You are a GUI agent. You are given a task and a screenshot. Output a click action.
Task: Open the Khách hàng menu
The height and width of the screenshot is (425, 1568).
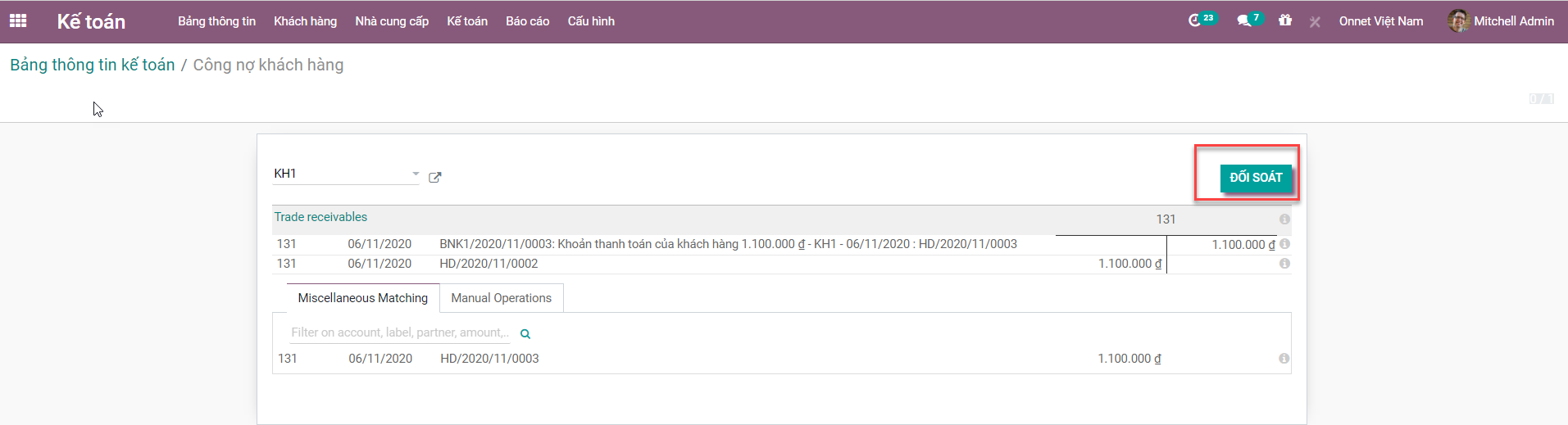tap(305, 21)
